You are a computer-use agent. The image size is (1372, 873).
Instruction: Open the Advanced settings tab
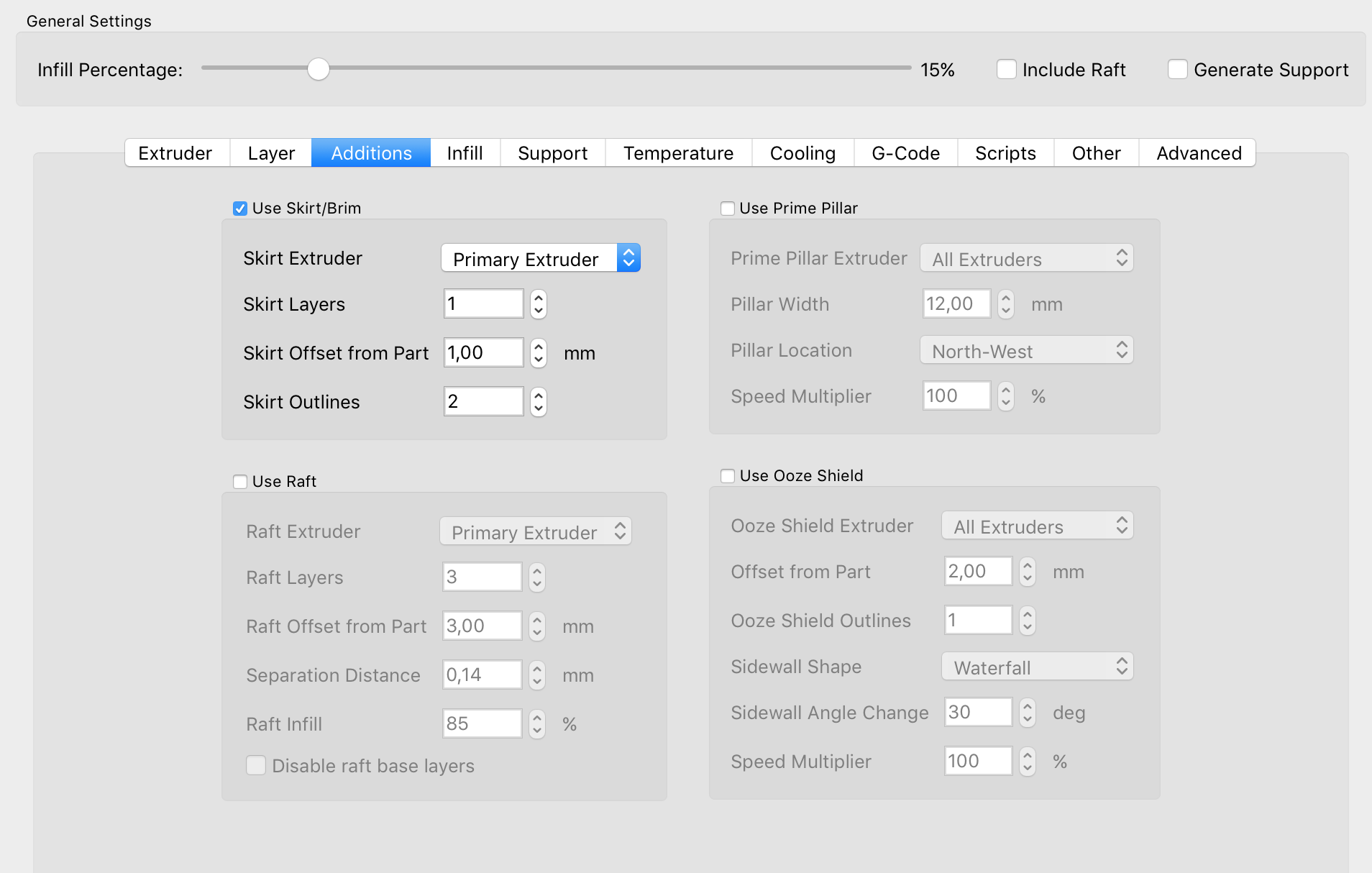click(1199, 153)
